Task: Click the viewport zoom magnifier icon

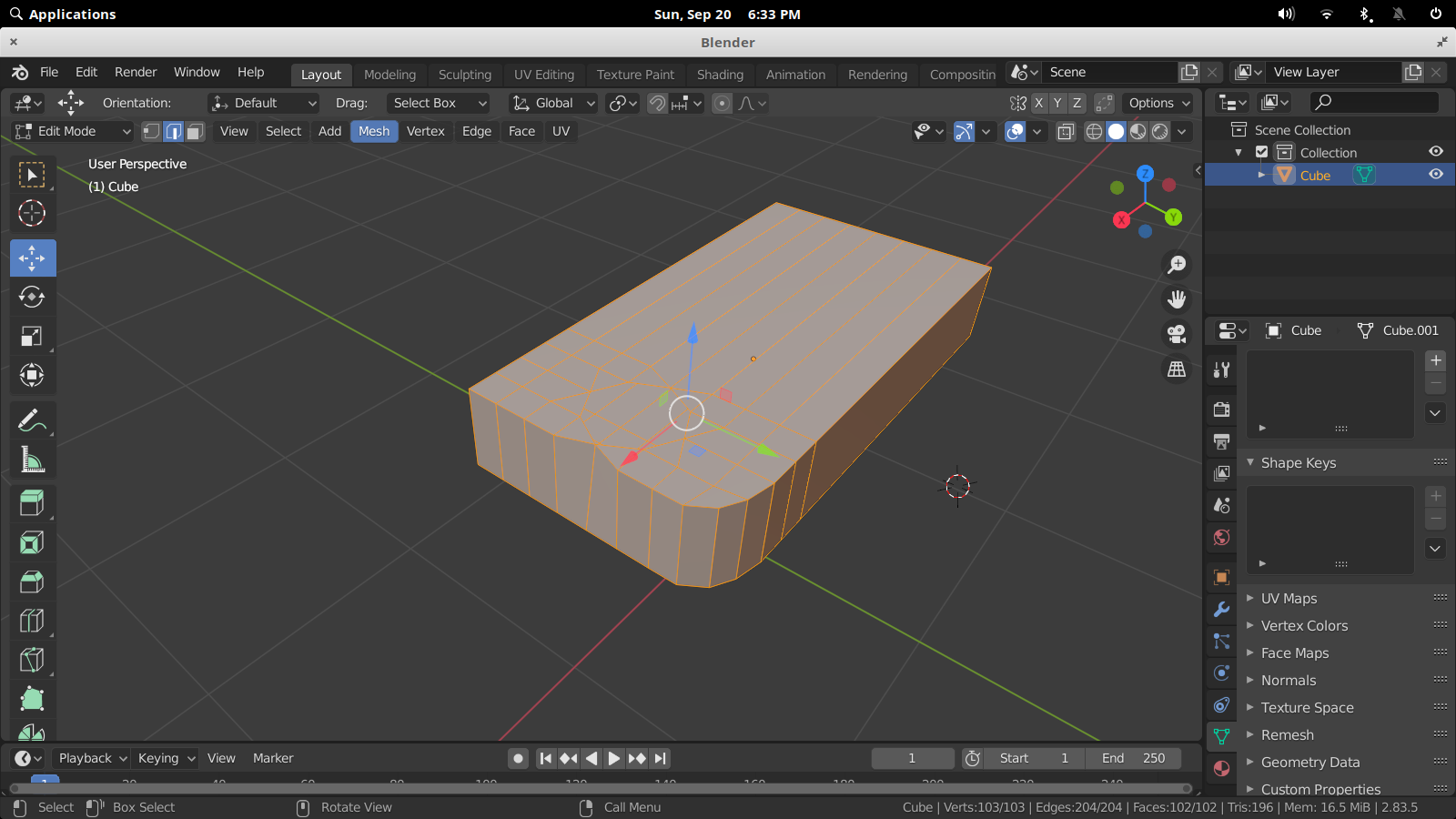Action: (x=1177, y=265)
